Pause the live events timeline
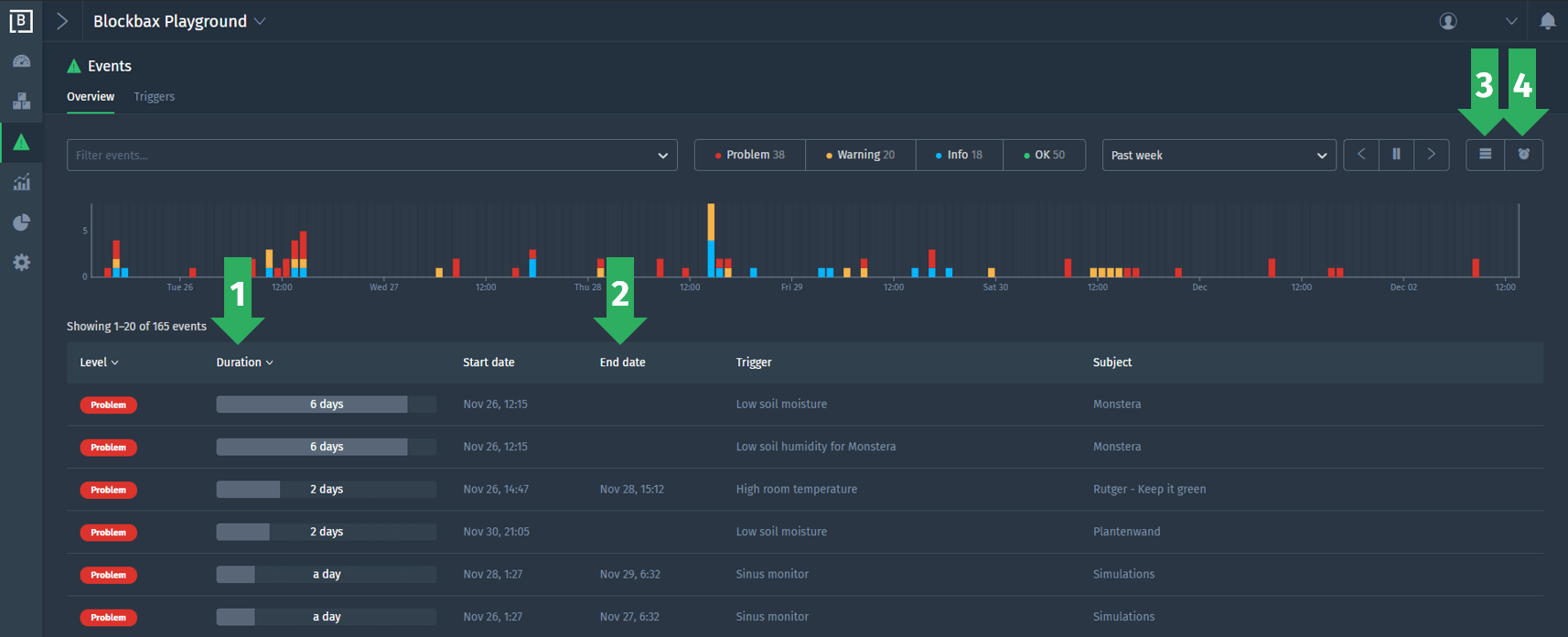 (1396, 155)
